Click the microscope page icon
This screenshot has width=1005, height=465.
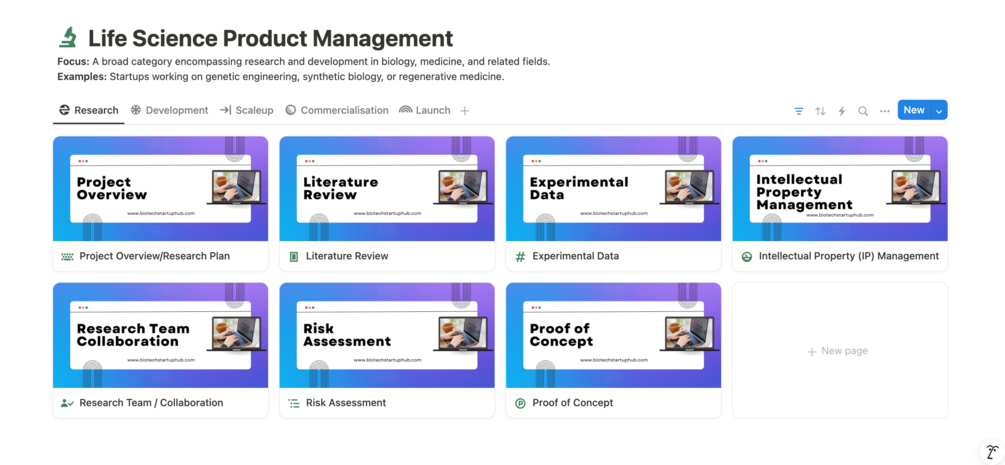(x=68, y=38)
